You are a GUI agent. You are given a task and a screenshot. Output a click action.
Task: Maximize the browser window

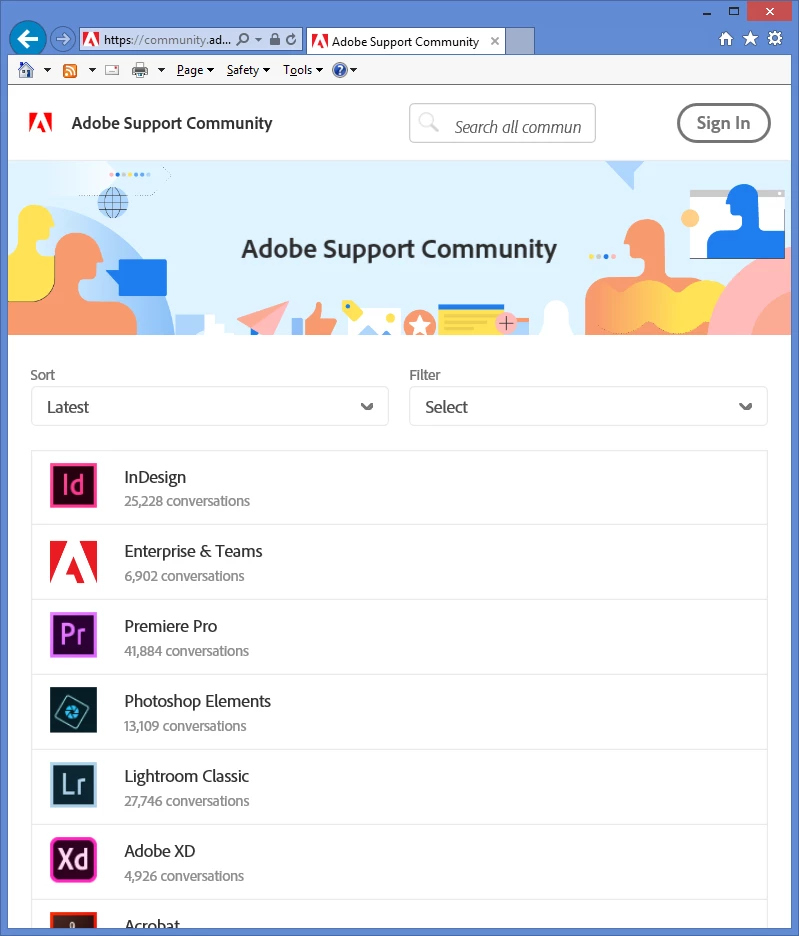point(734,11)
